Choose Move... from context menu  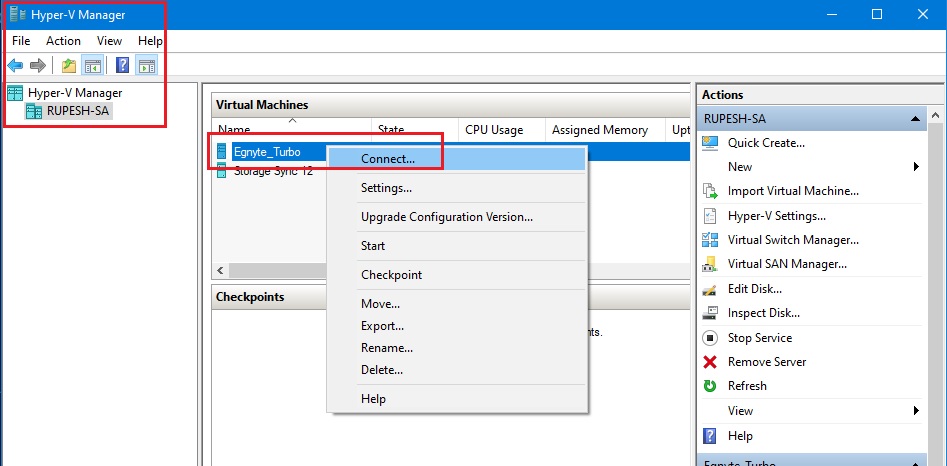click(x=457, y=304)
